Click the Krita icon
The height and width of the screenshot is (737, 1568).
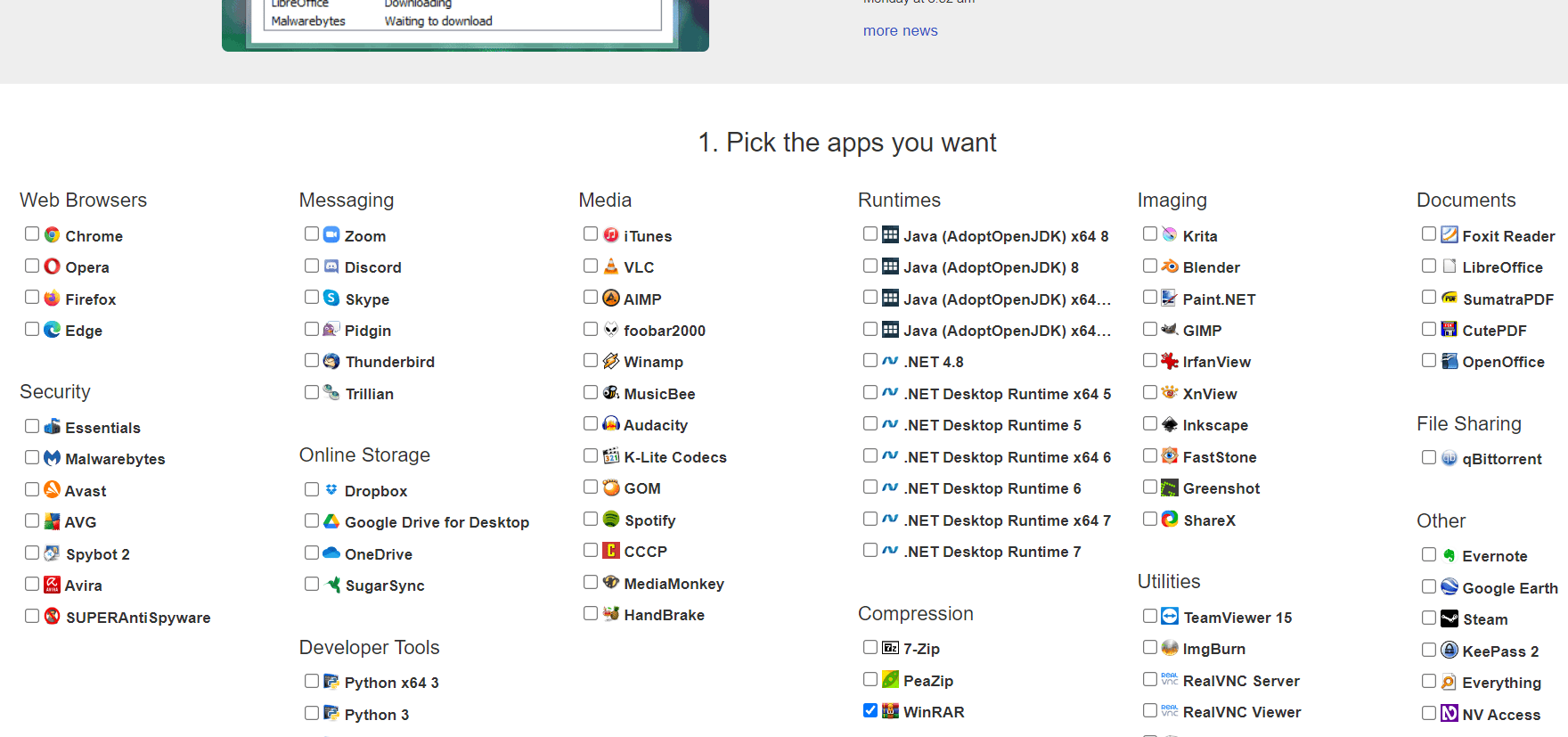click(1170, 234)
